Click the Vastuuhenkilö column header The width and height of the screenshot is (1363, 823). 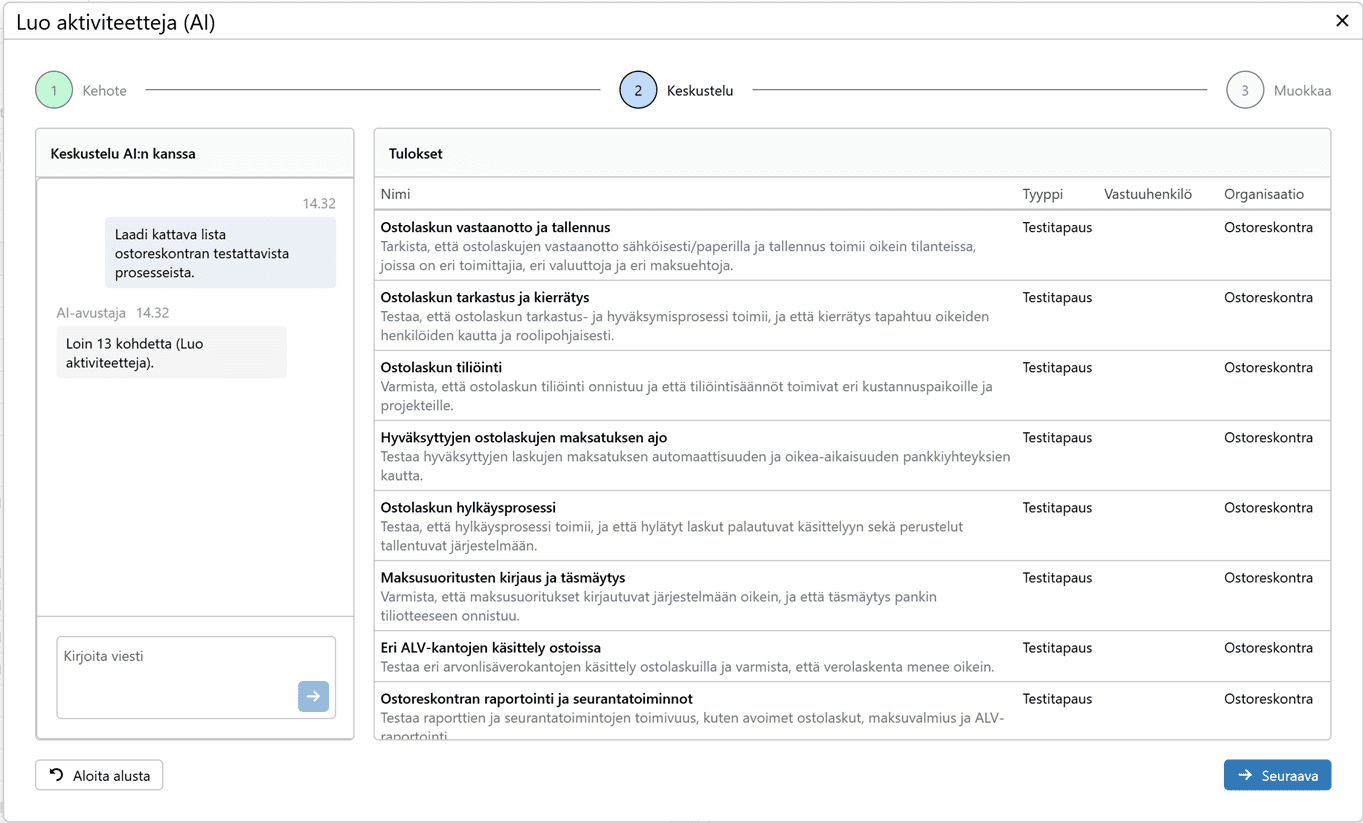pos(1147,194)
